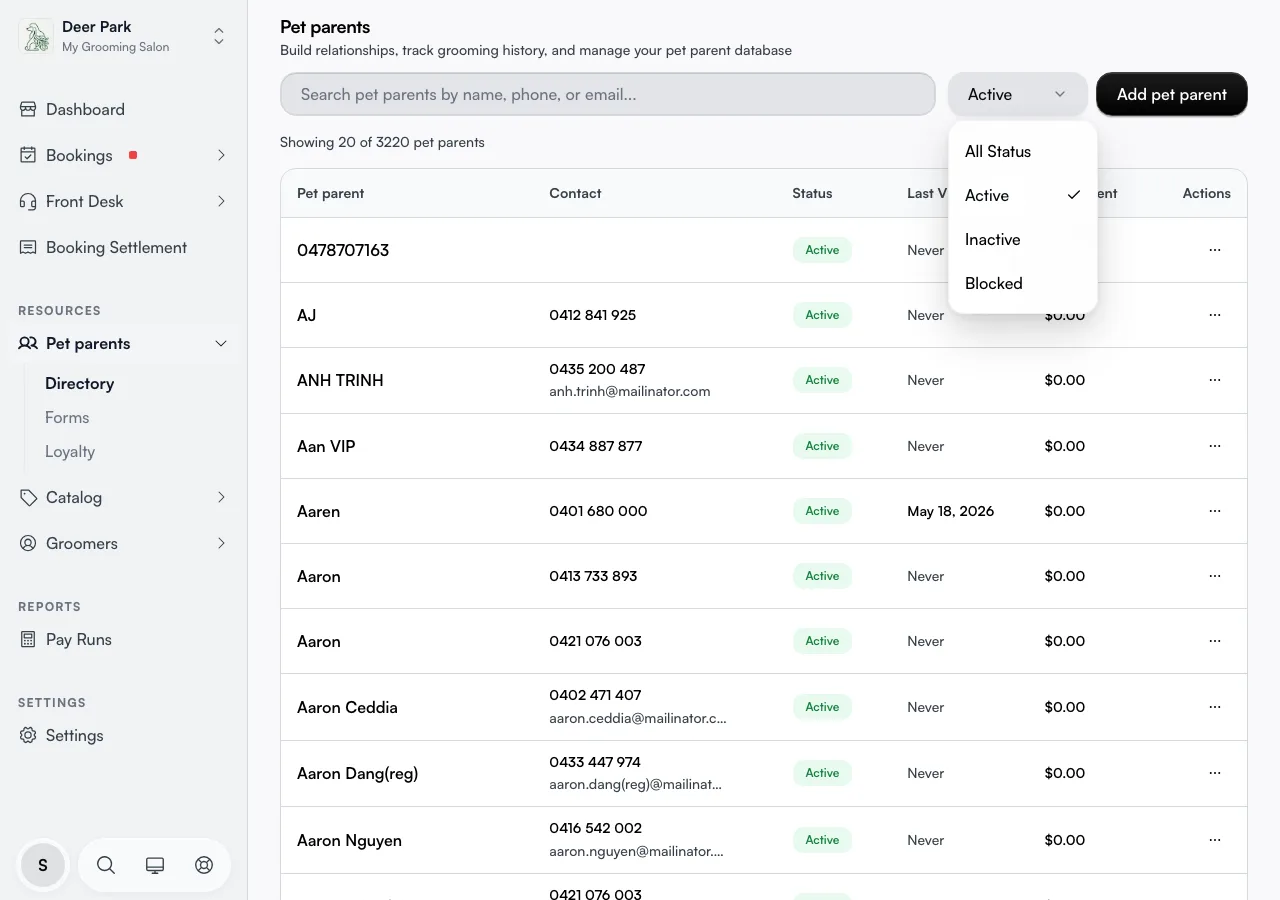Open the Dashboard link in the sidebar
The image size is (1280, 900).
click(x=85, y=109)
